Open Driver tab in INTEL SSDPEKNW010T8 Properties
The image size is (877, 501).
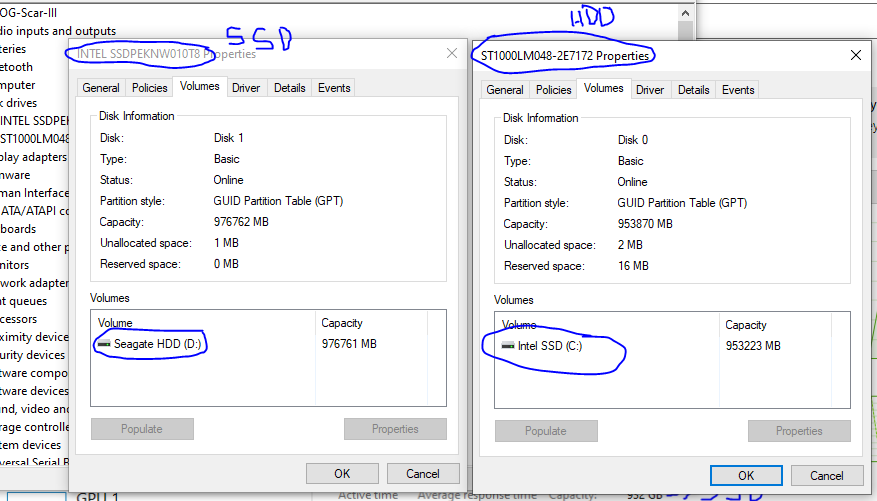coord(246,88)
